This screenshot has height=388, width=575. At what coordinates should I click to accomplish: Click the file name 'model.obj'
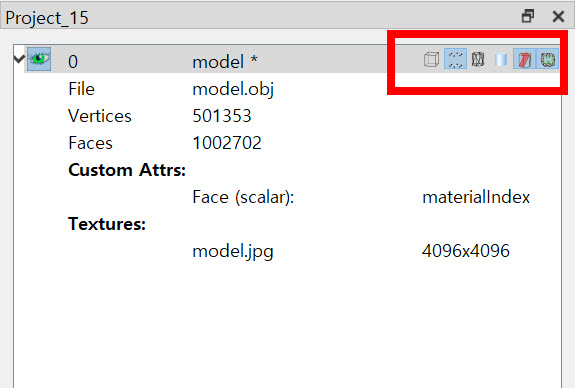[x=233, y=89]
